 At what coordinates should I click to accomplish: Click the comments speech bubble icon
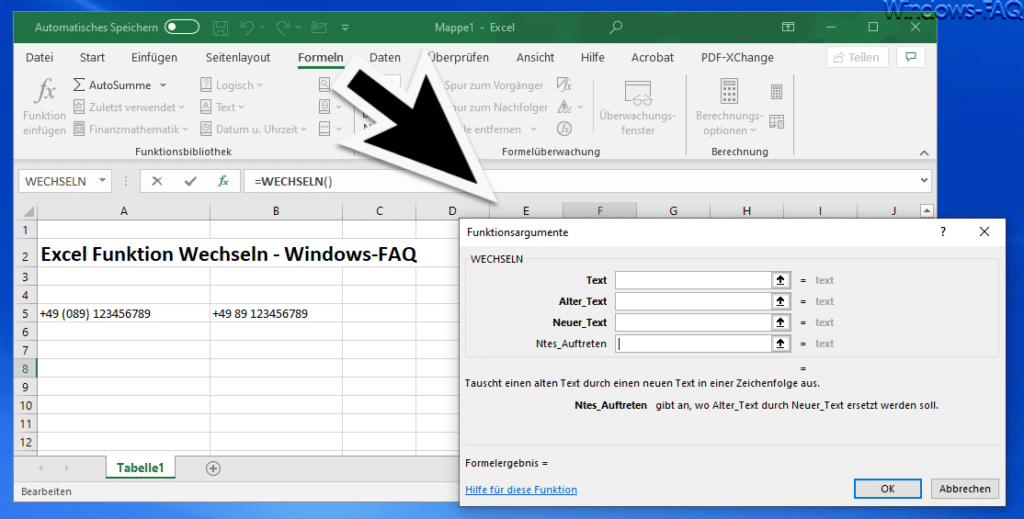click(911, 57)
